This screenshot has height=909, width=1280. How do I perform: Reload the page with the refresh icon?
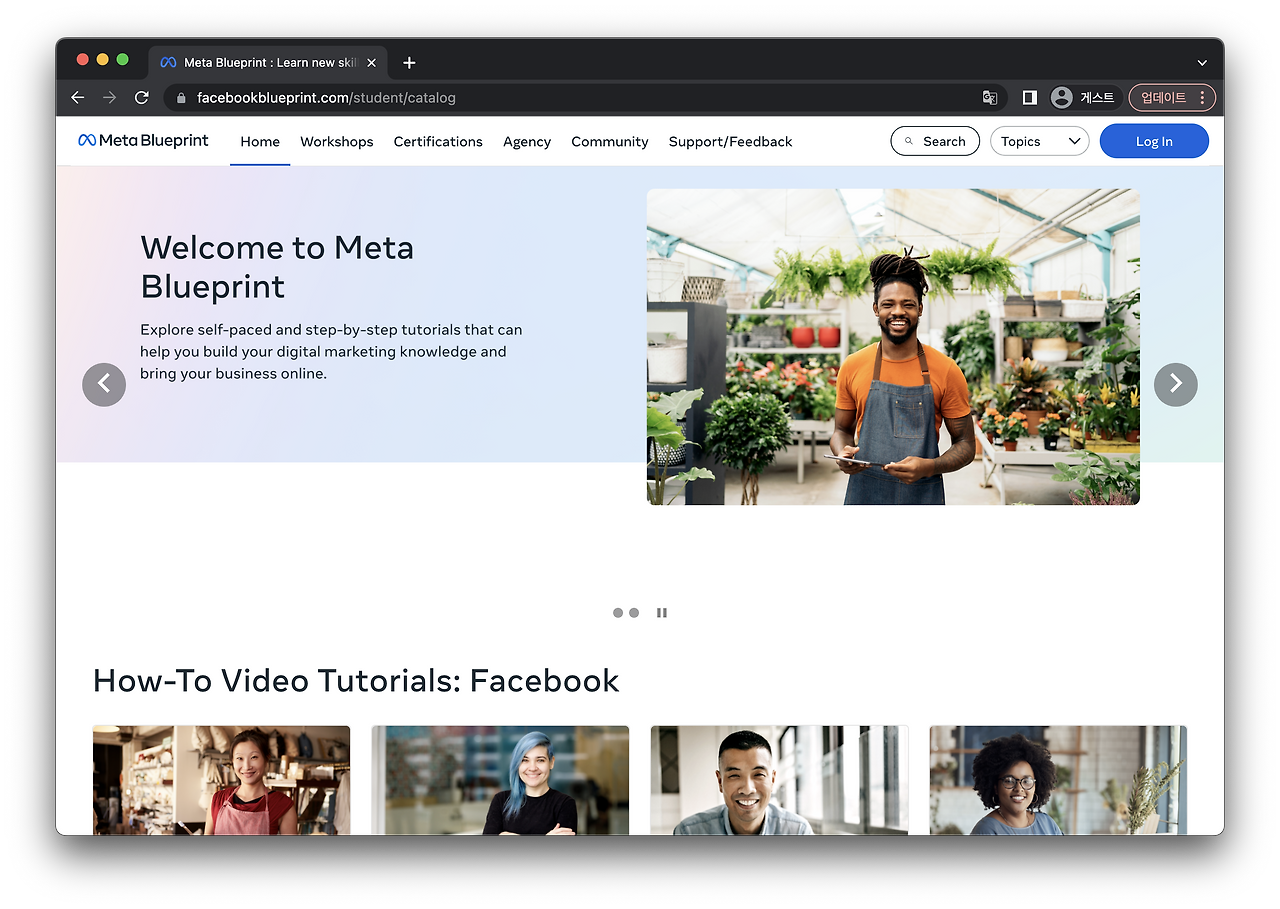[142, 97]
